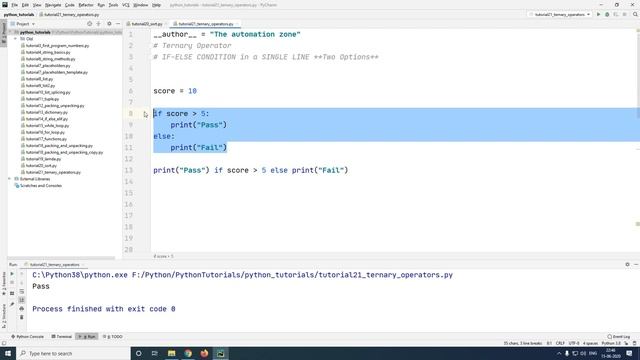Screen dimensions: 640x360
Task: Click Project panel horizontal scrollbar
Action: click(x=61, y=258)
